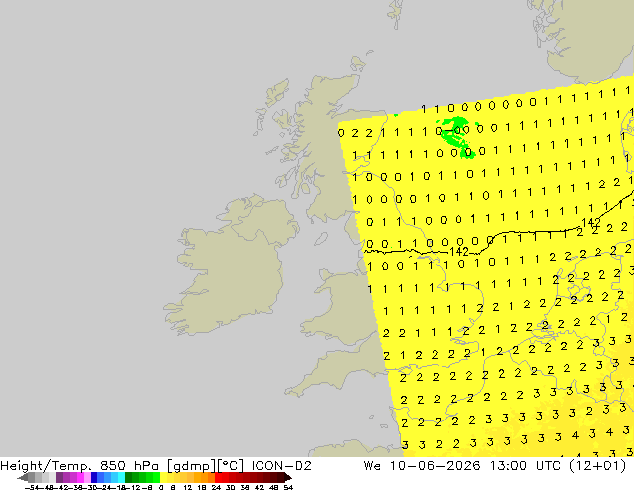Image resolution: width=634 pixels, height=490 pixels.
Task: Click the dark maroon right arrow end of color scale
Action: pyautogui.click(x=288, y=477)
